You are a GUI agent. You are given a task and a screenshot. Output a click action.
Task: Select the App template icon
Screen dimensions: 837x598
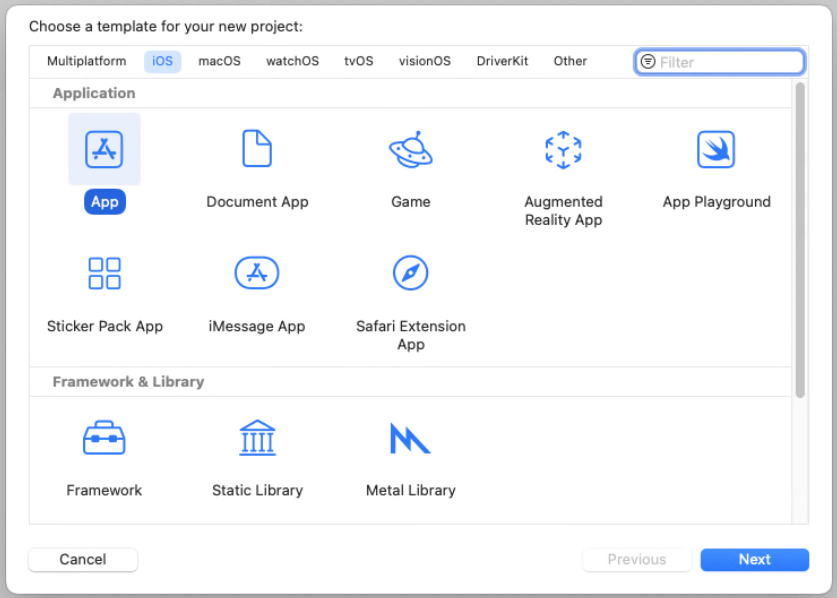point(104,150)
